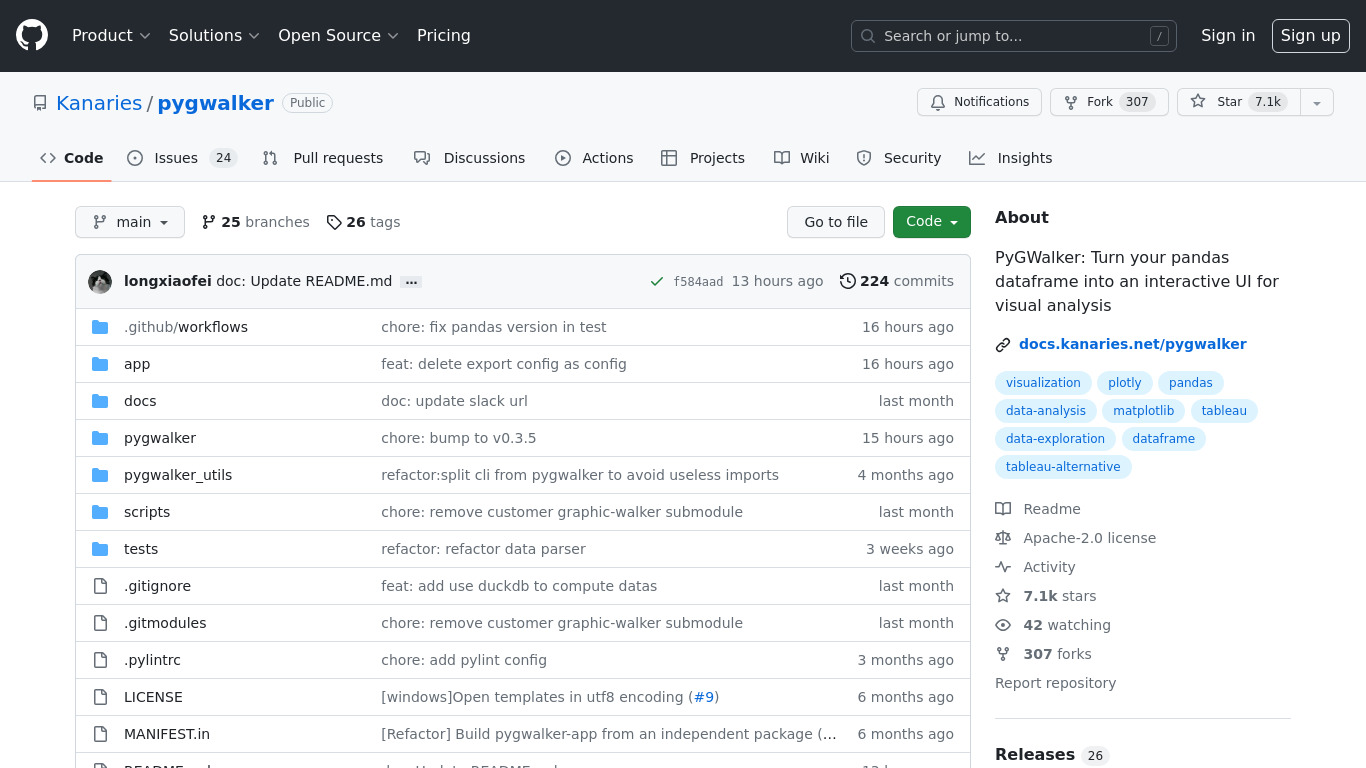Viewport: 1366px width, 768px height.
Task: Click the commit history clock icon
Action: (x=848, y=281)
